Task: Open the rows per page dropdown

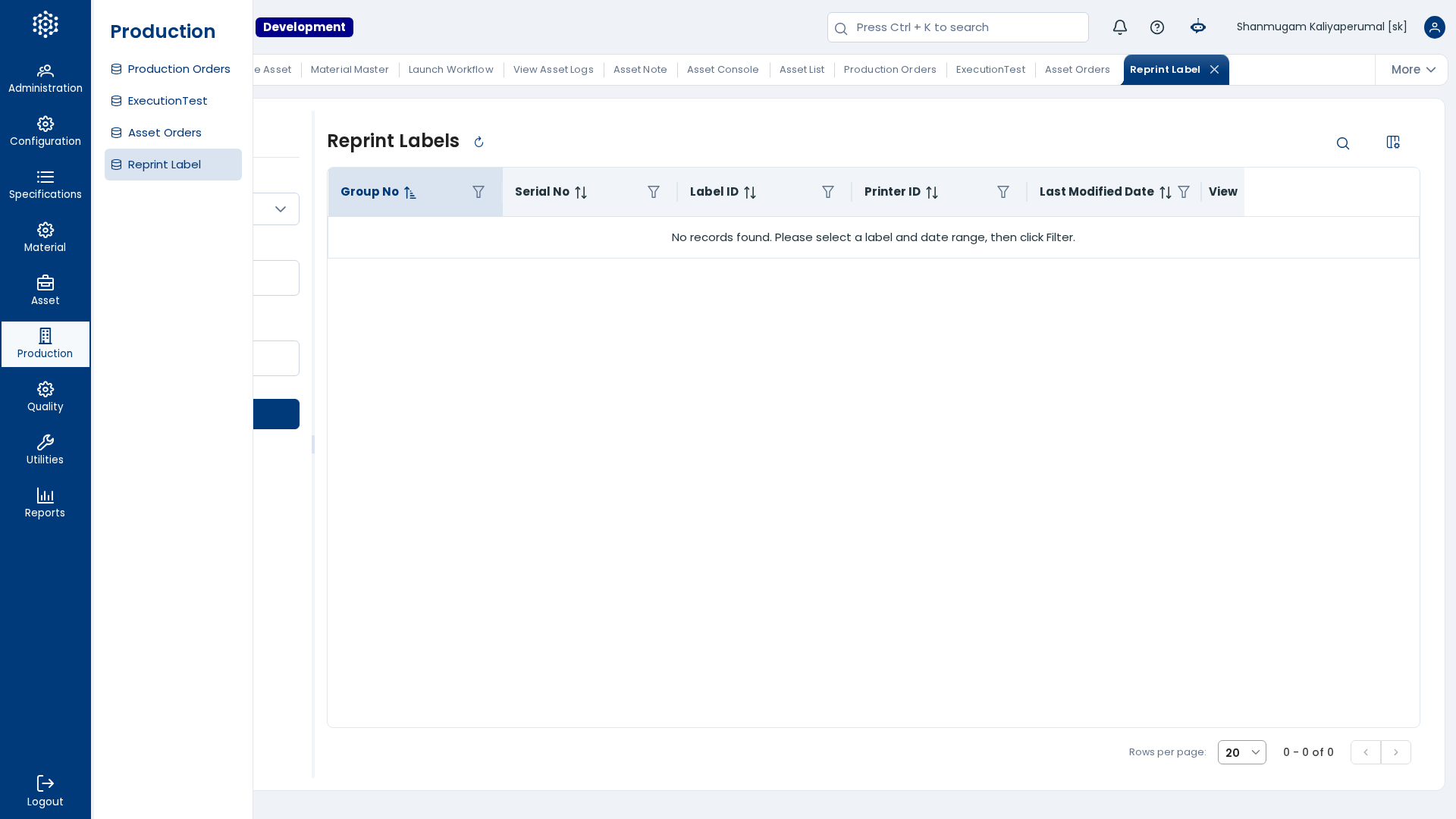Action: (x=1242, y=752)
